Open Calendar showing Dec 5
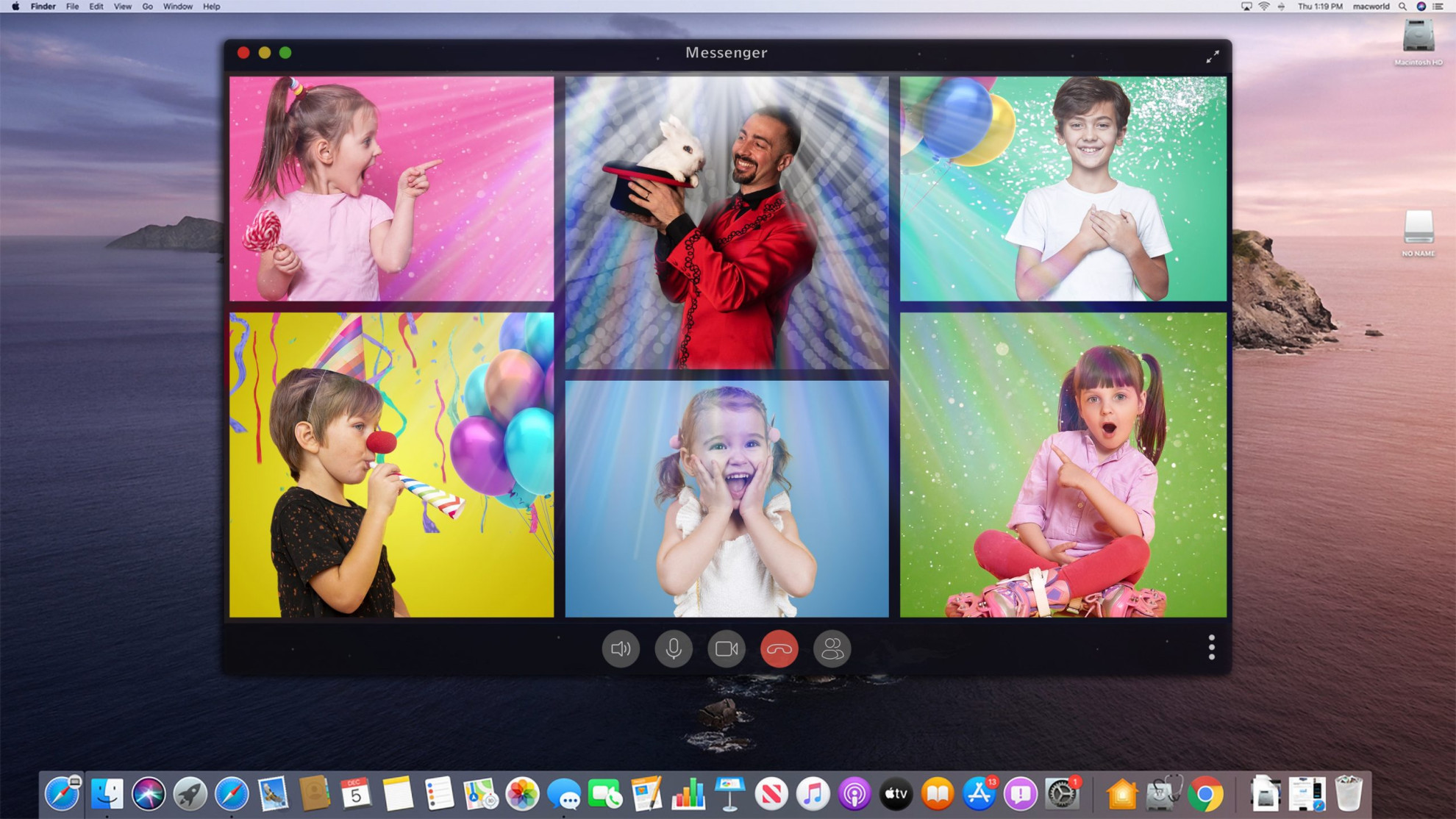This screenshot has height=819, width=1456. (x=356, y=794)
